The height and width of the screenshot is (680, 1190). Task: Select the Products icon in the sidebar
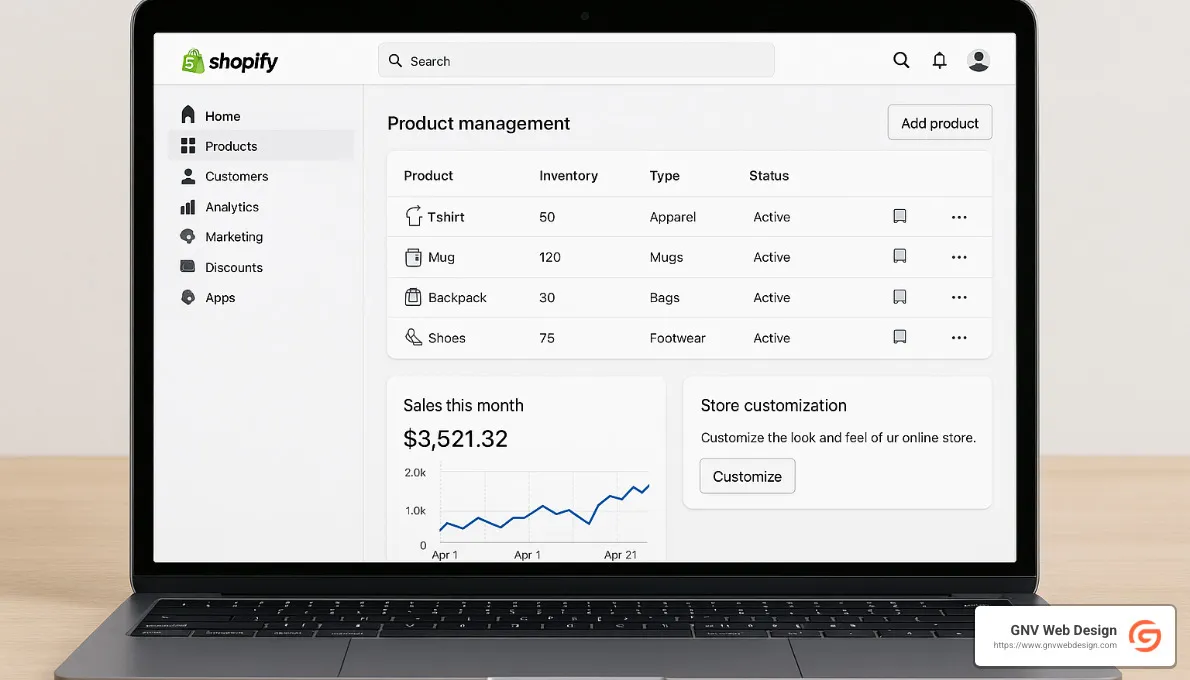click(x=187, y=146)
